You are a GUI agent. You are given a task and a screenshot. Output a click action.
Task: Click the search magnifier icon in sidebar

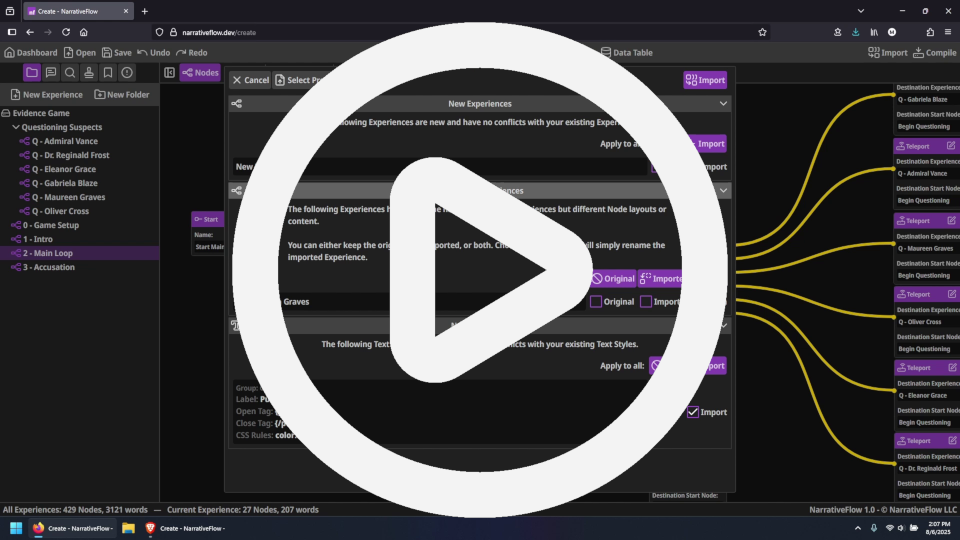coord(70,72)
